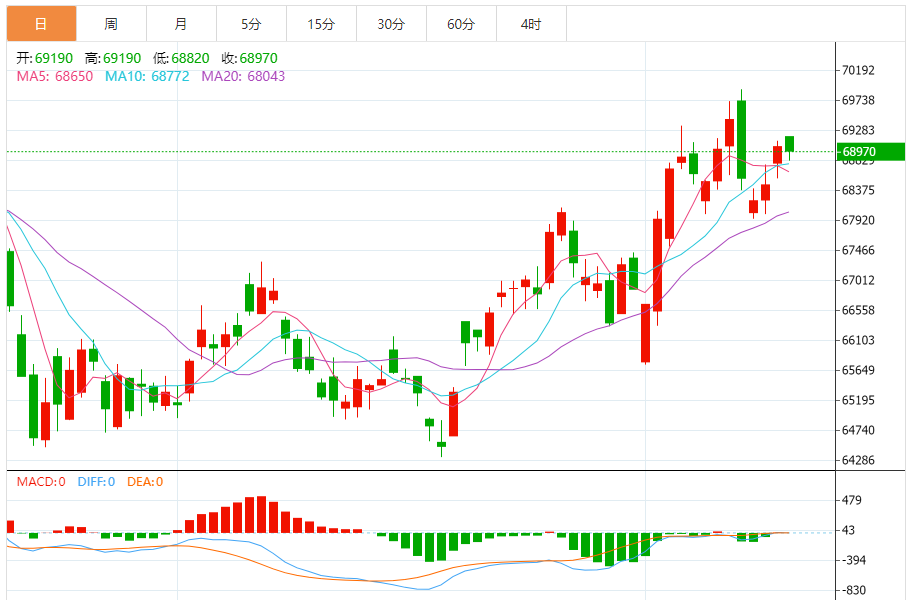
Task: Open the 30分 interval tab
Action: pos(391,24)
